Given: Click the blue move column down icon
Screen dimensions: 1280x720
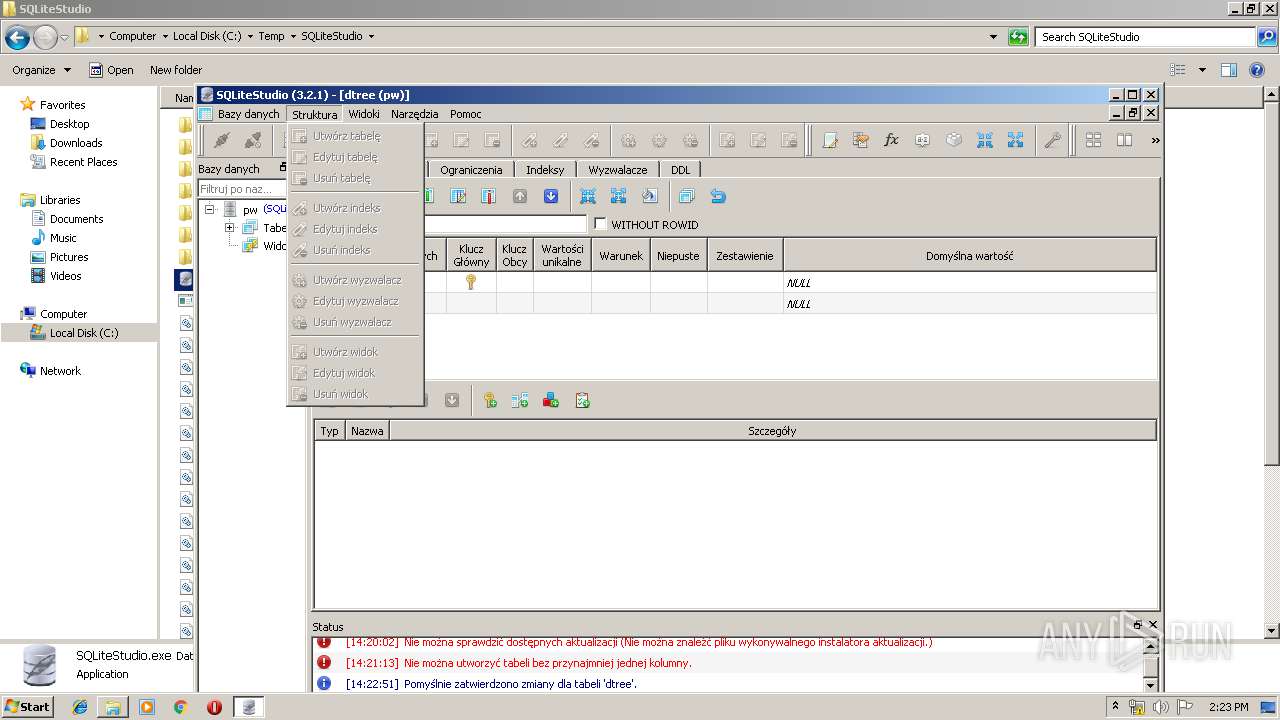Looking at the screenshot, I should [x=550, y=197].
